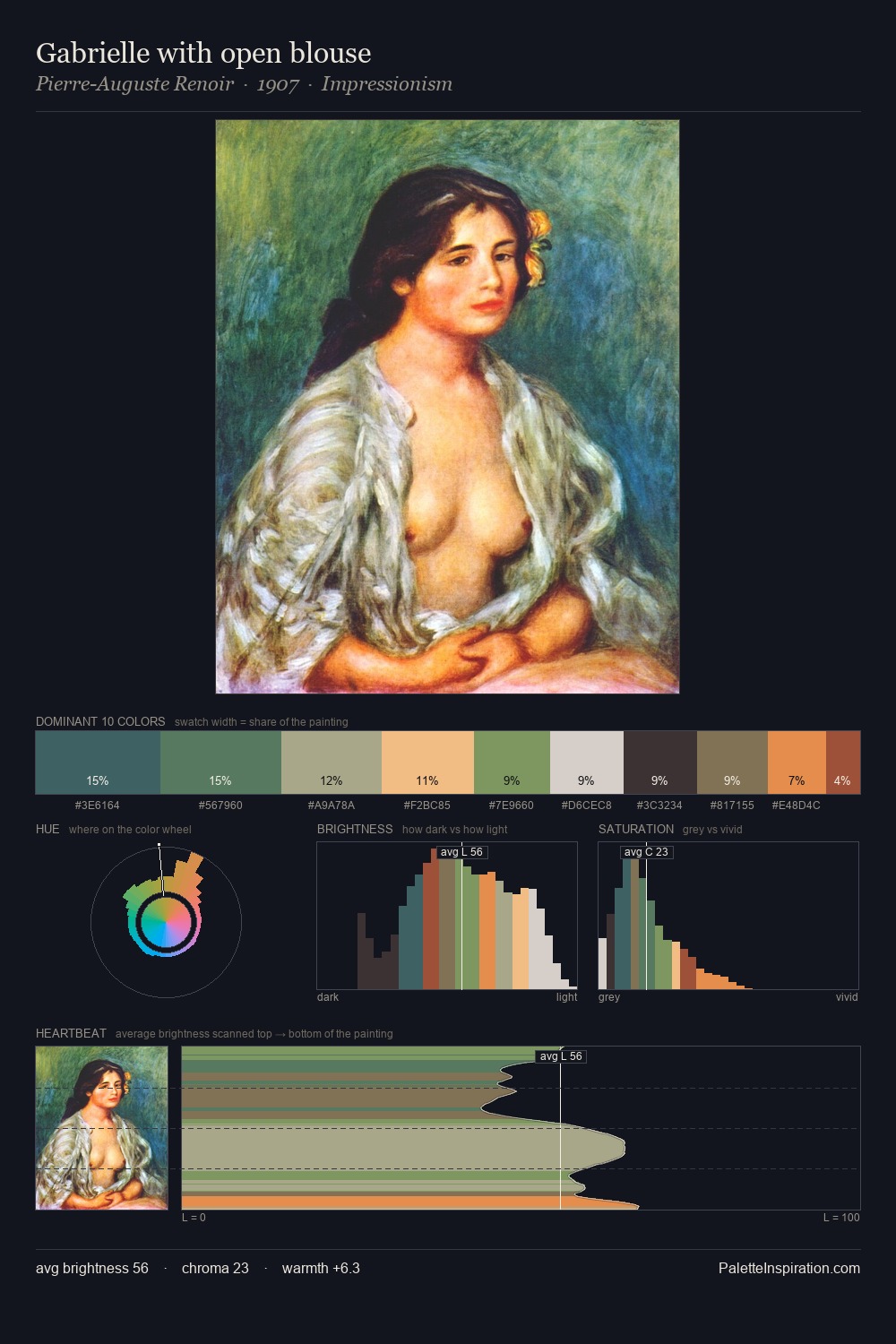The width and height of the screenshot is (896, 1344).
Task: Click the saturation histogram chart
Action: pyautogui.click(x=728, y=916)
